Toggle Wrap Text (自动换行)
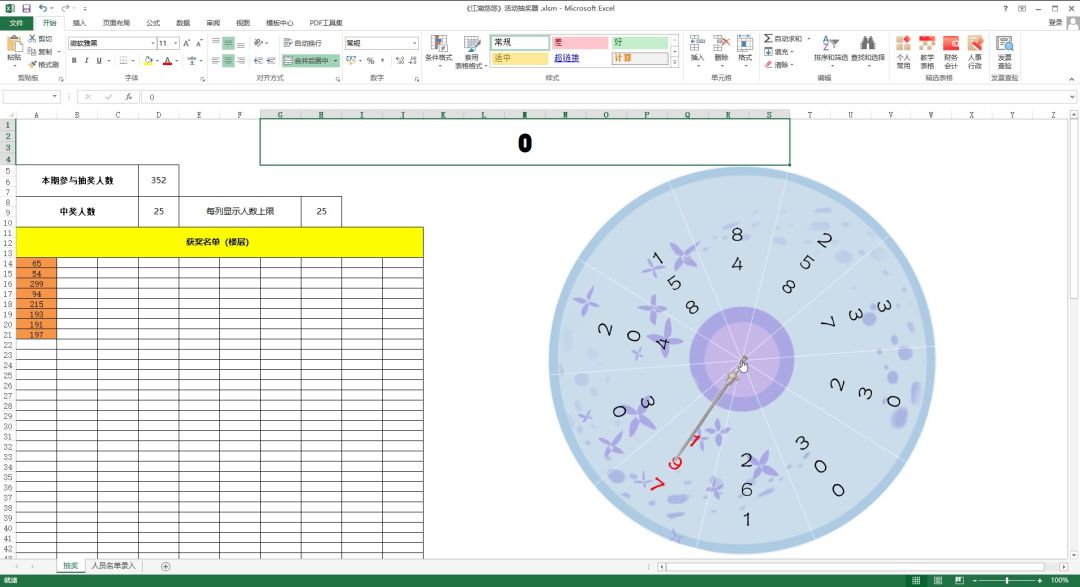Viewport: 1080px width, 587px height. pos(303,43)
